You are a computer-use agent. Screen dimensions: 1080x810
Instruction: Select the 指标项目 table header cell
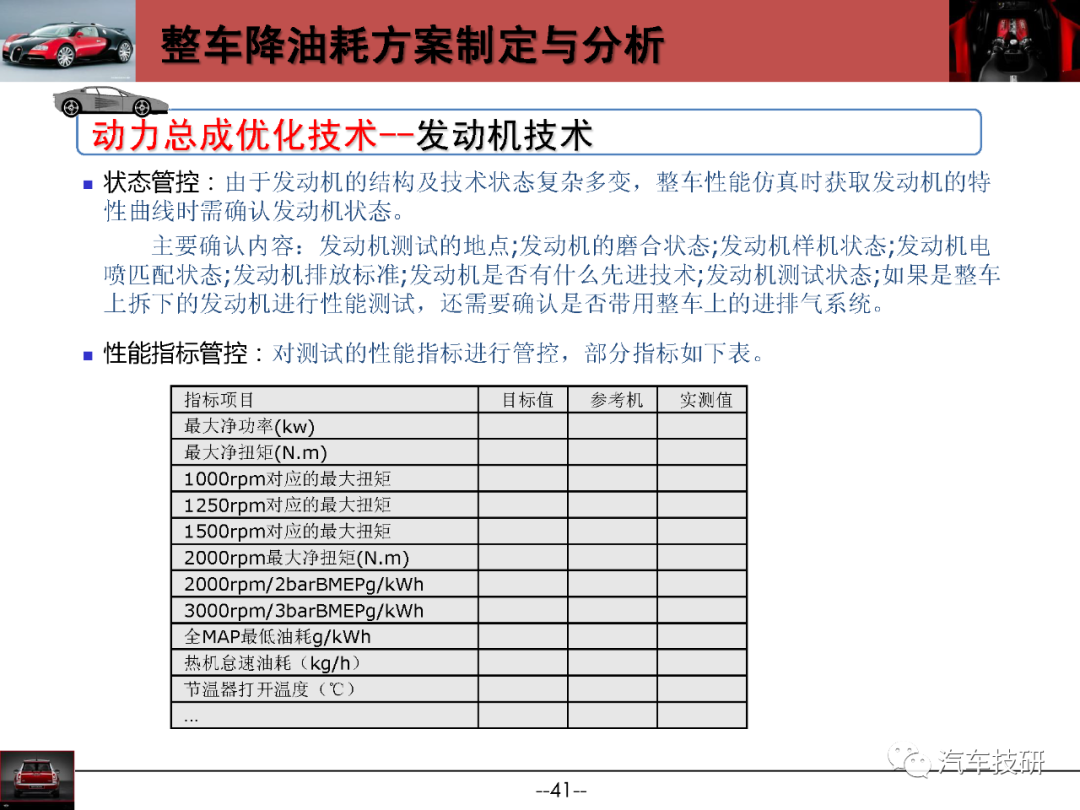(x=324, y=399)
